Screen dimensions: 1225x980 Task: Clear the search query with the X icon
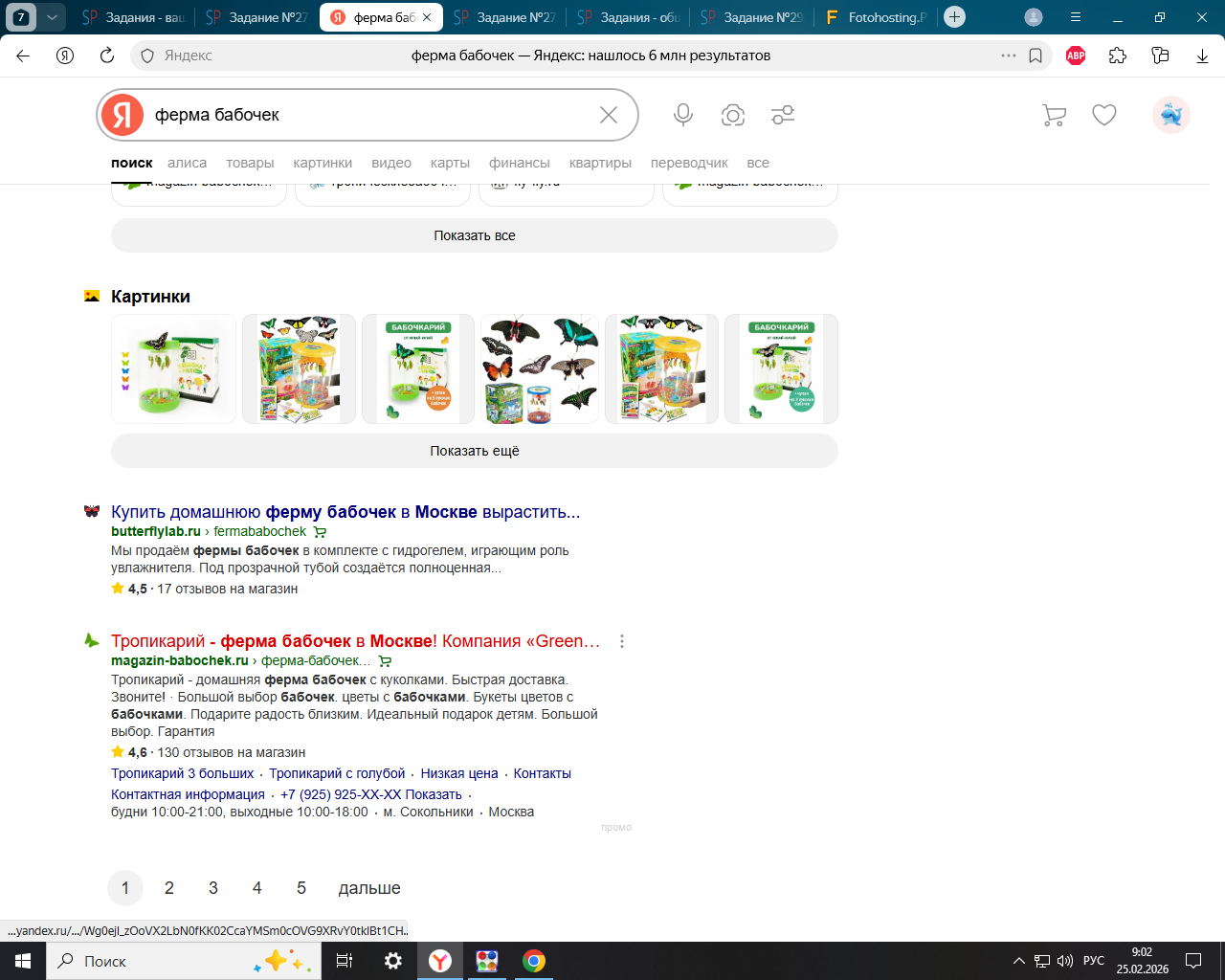pyautogui.click(x=609, y=115)
